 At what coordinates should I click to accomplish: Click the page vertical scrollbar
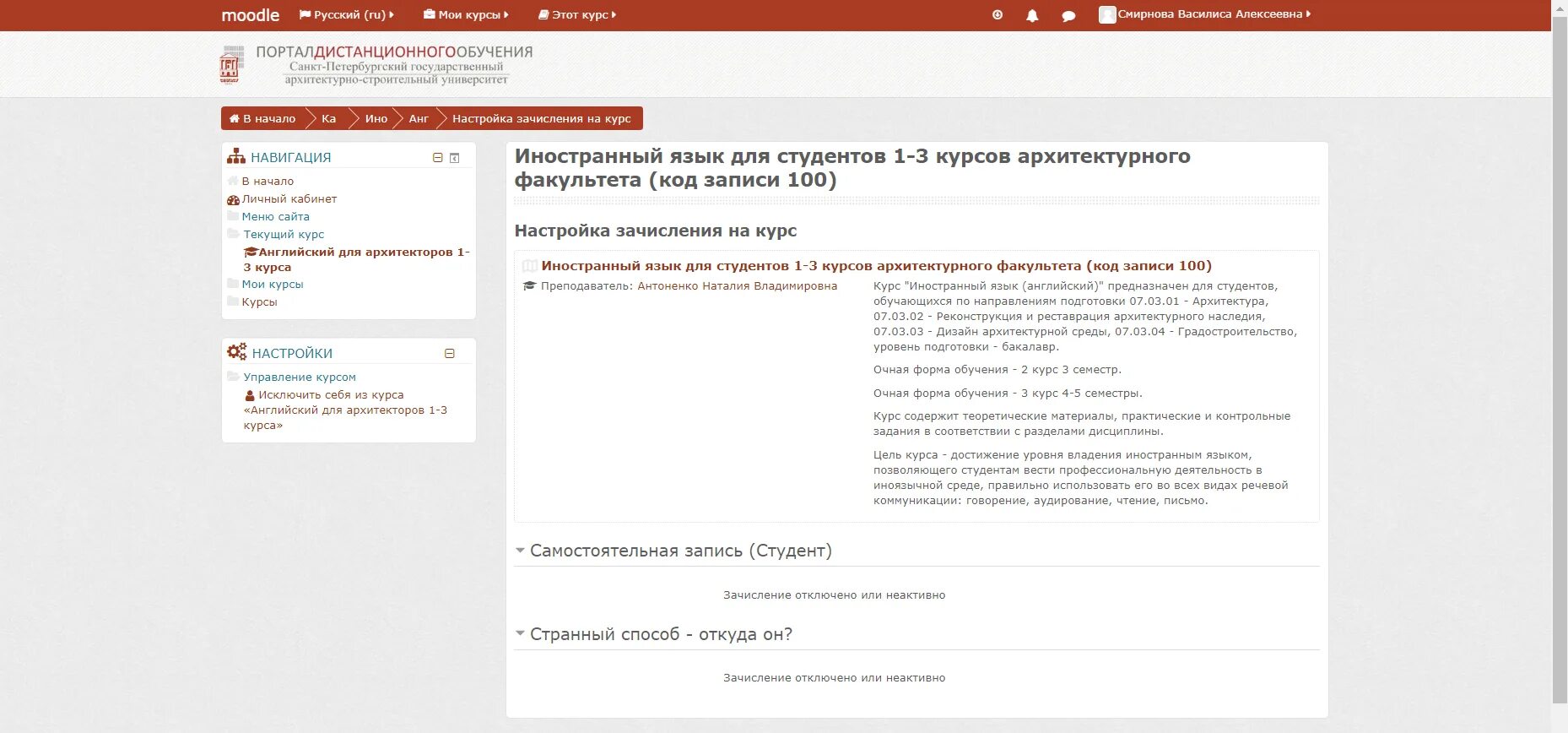(x=1560, y=359)
